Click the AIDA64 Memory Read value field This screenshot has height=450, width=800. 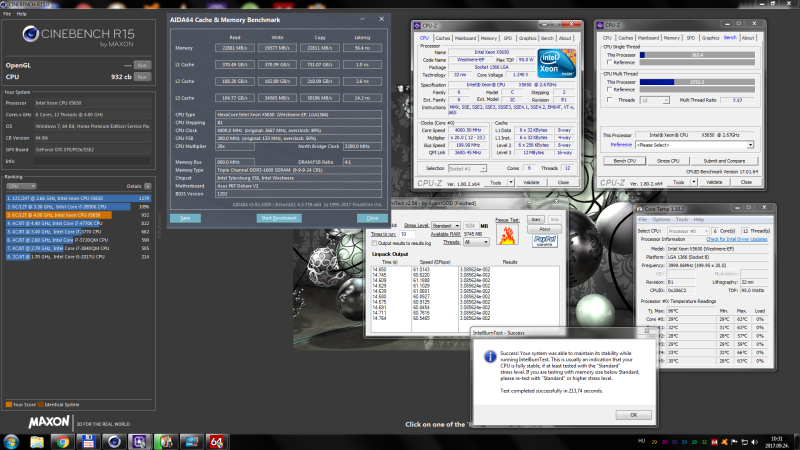click(x=234, y=48)
